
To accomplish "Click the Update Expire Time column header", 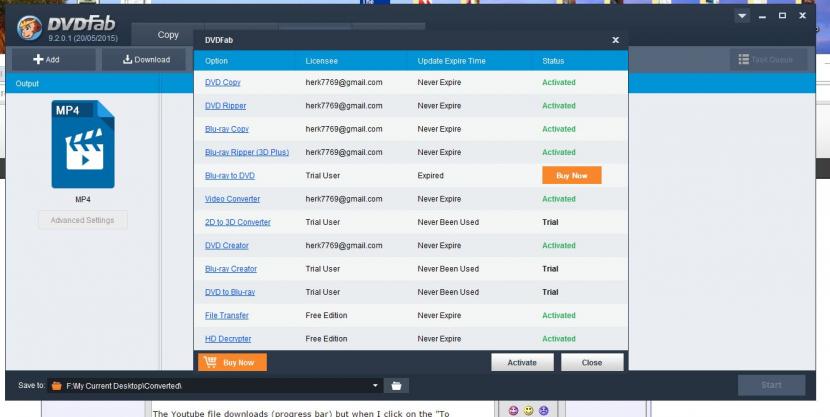I will pos(452,61).
